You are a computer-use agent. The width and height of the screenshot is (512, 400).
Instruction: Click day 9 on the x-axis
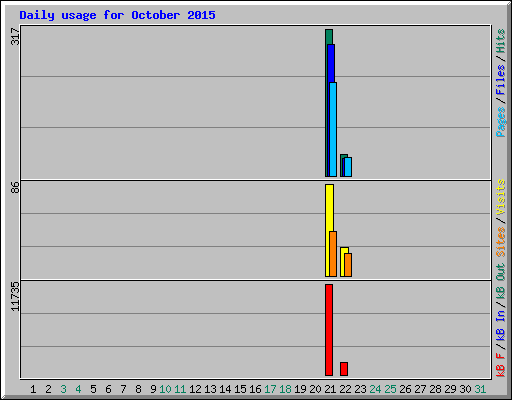(x=153, y=389)
